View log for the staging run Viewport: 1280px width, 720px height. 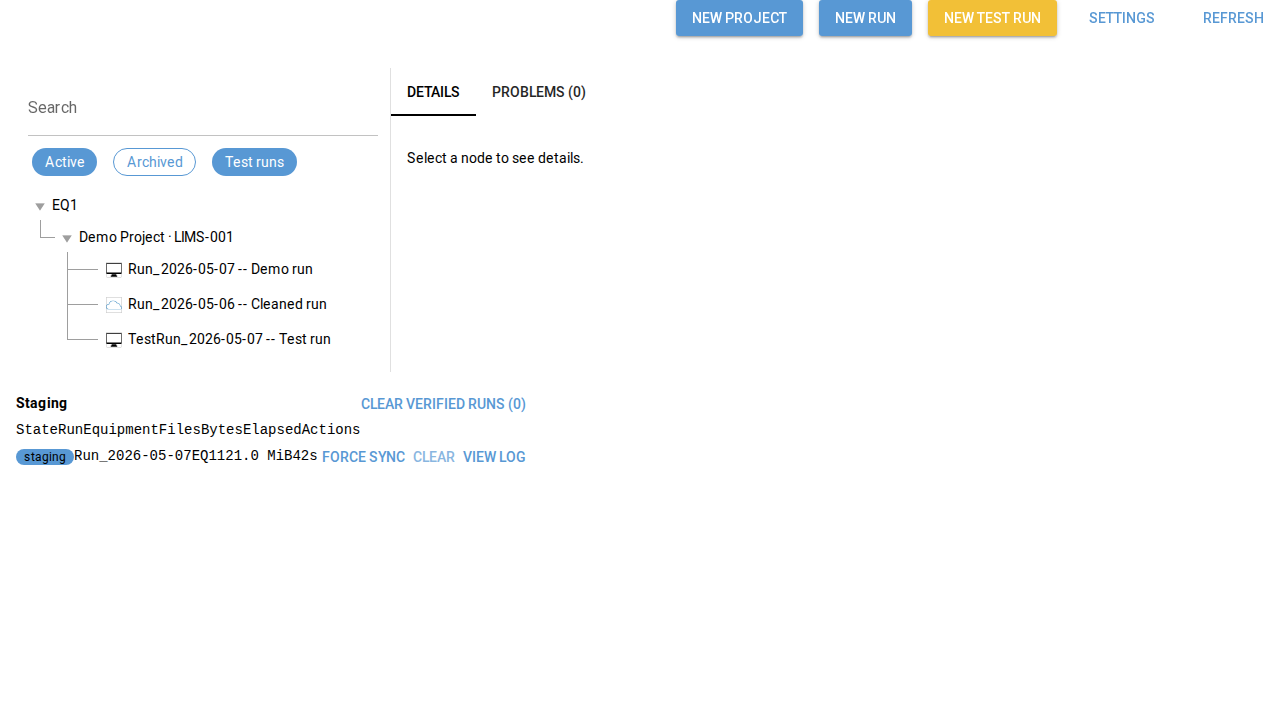494,457
